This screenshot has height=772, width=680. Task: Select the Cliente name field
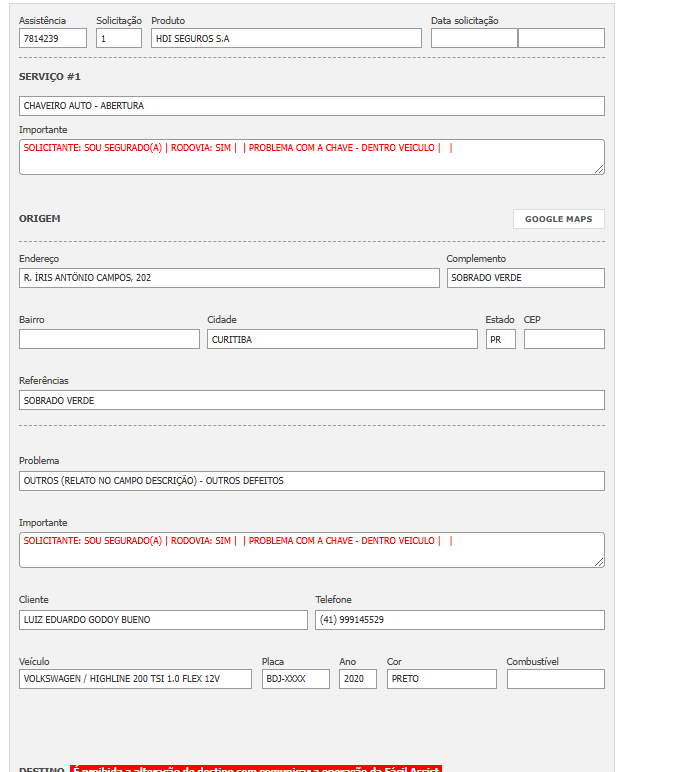coord(163,620)
